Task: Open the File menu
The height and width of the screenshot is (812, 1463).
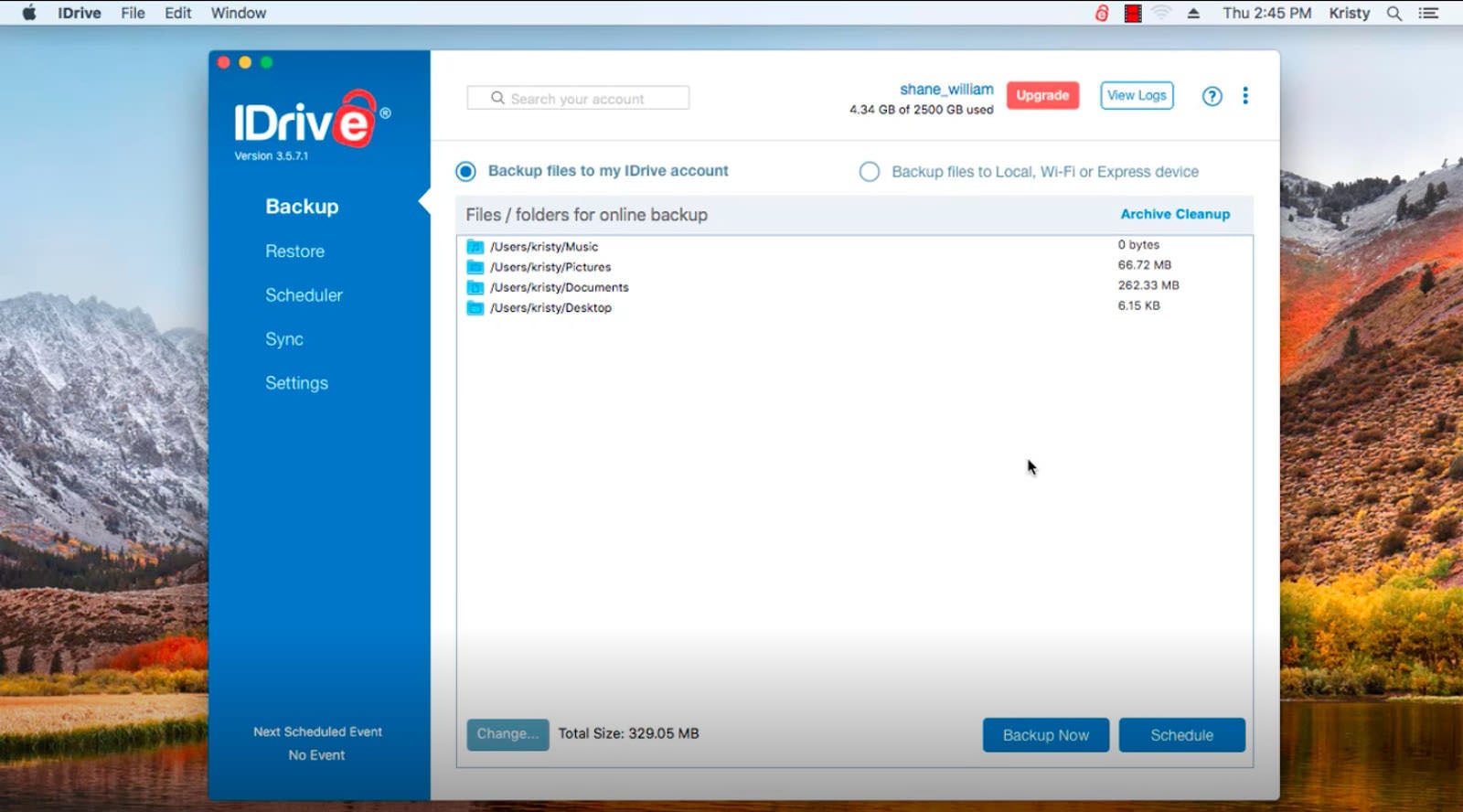Action: point(133,13)
